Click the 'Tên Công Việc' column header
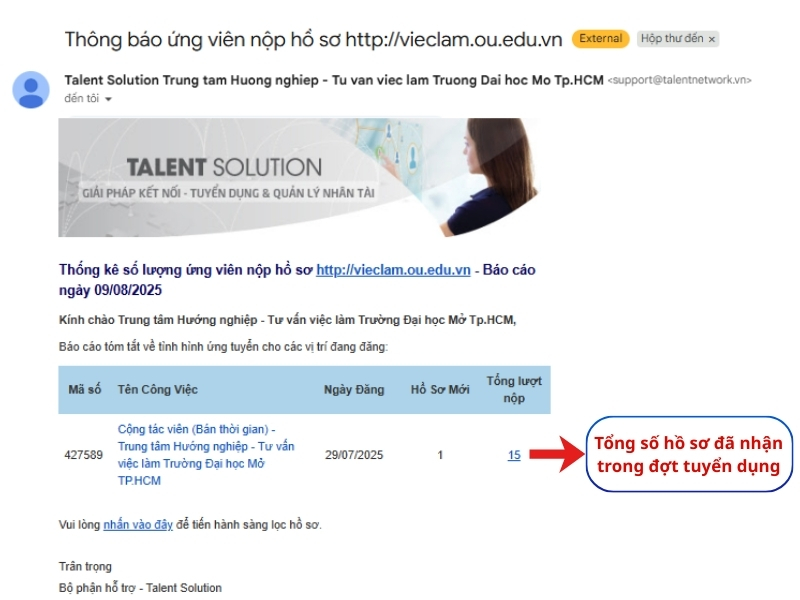Screen dimensions: 800x600 (x=155, y=390)
